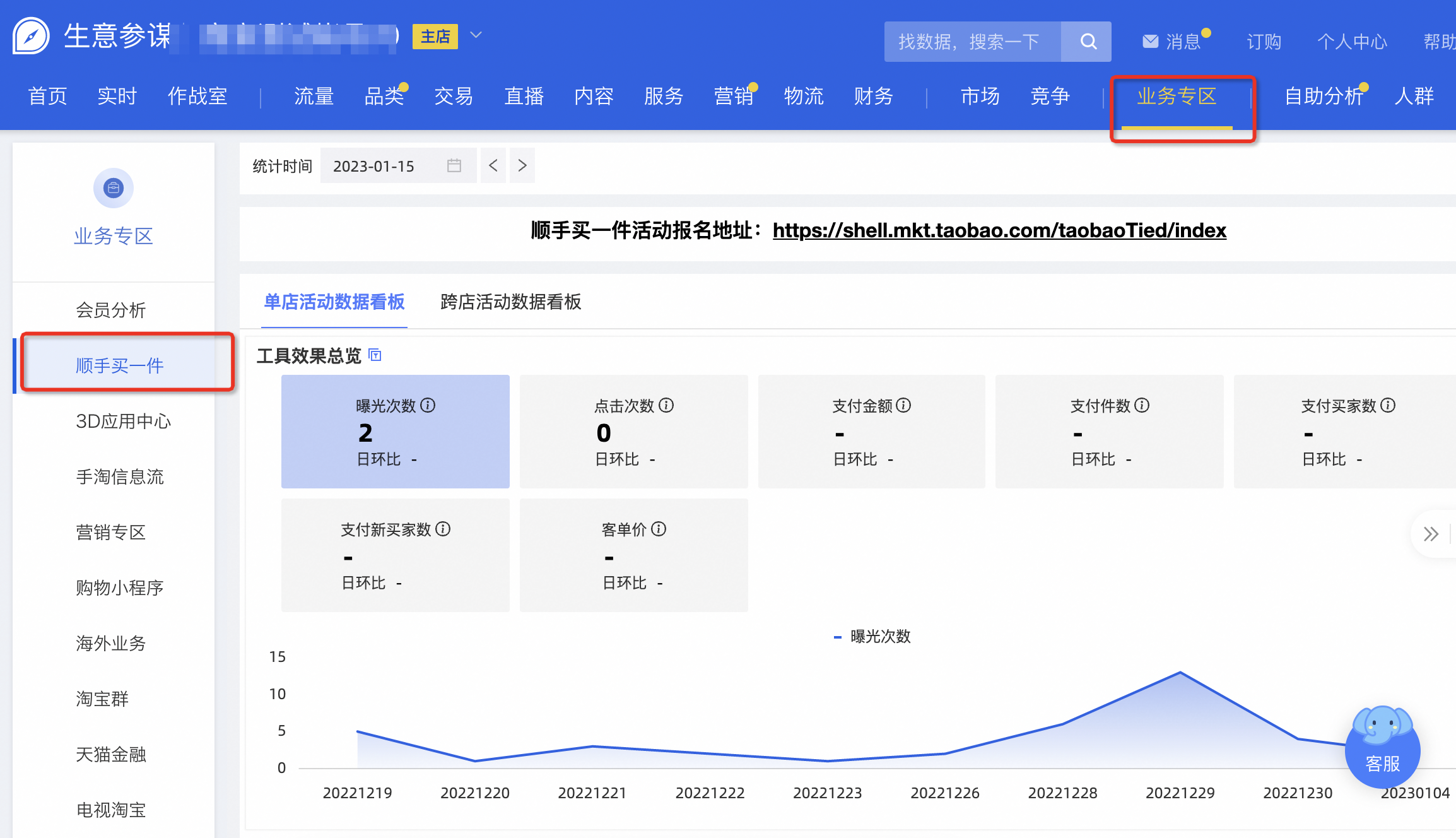The image size is (1456, 838).
Task: Click the icon next to 工具效果总览
Action: (x=375, y=355)
